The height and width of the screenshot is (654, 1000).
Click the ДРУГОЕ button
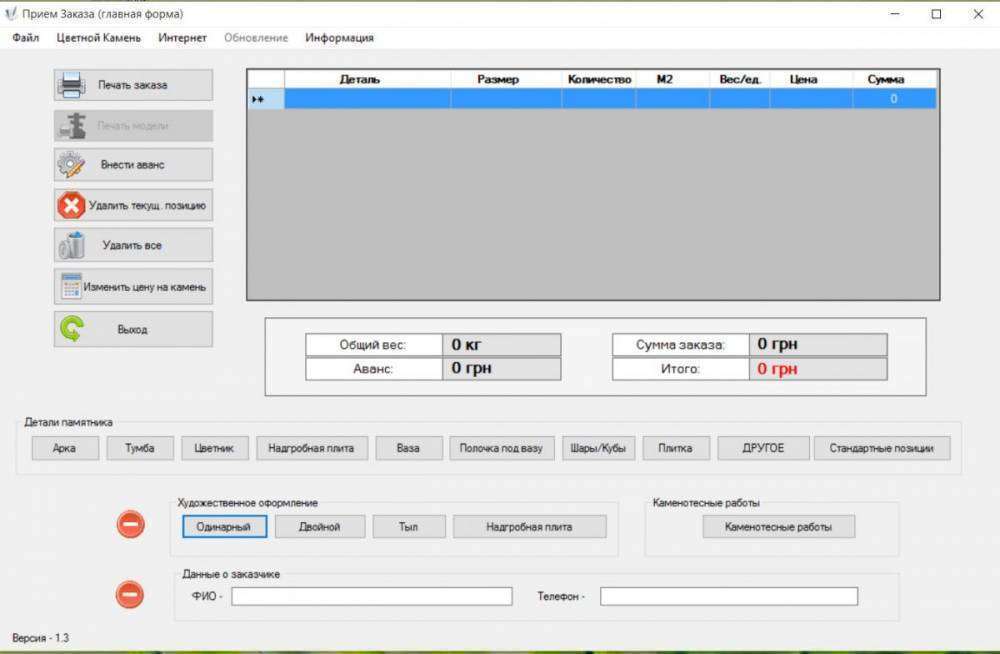tap(763, 448)
